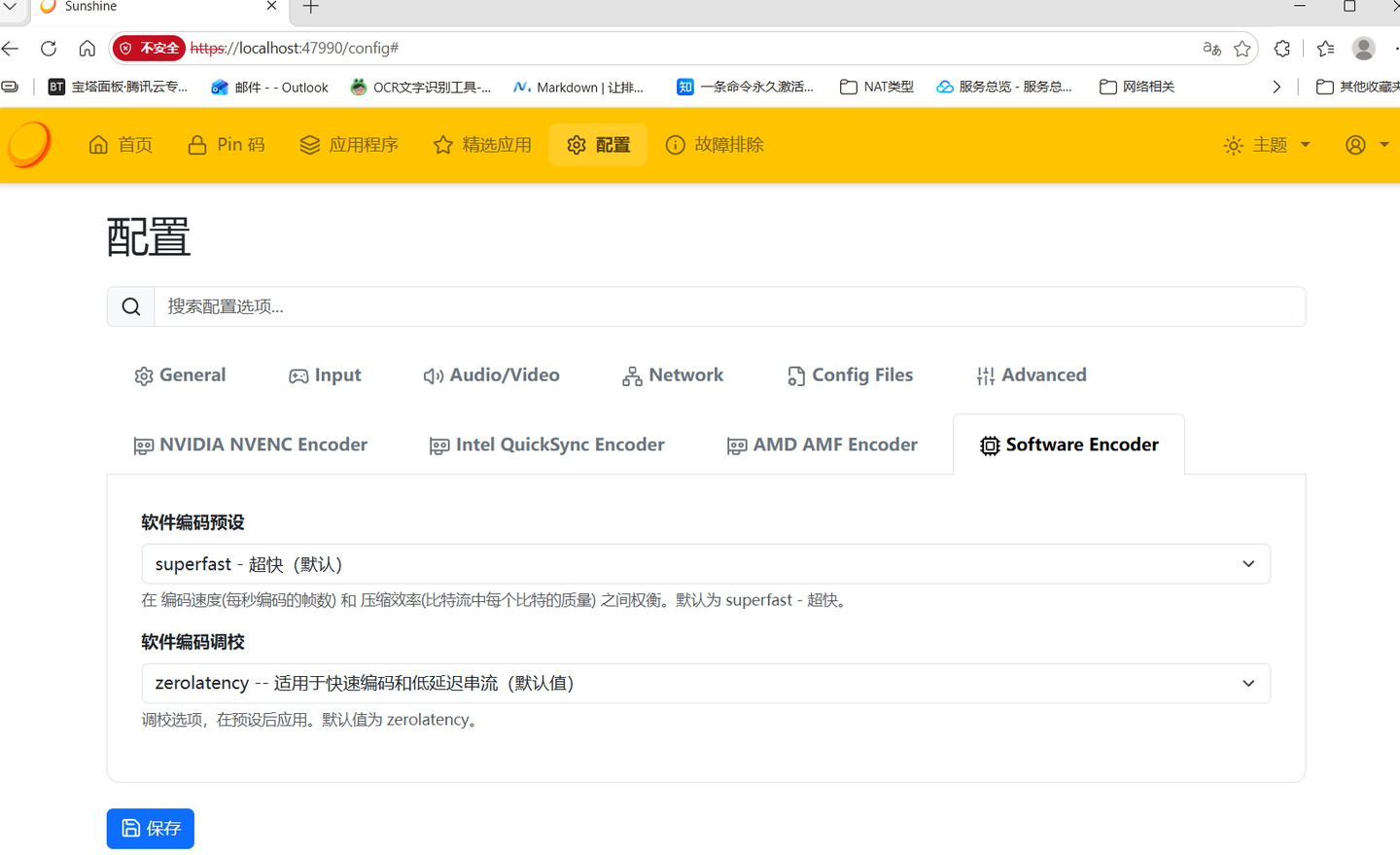Select the Sunshine browser tab
1400x855 pixels.
[x=160, y=8]
